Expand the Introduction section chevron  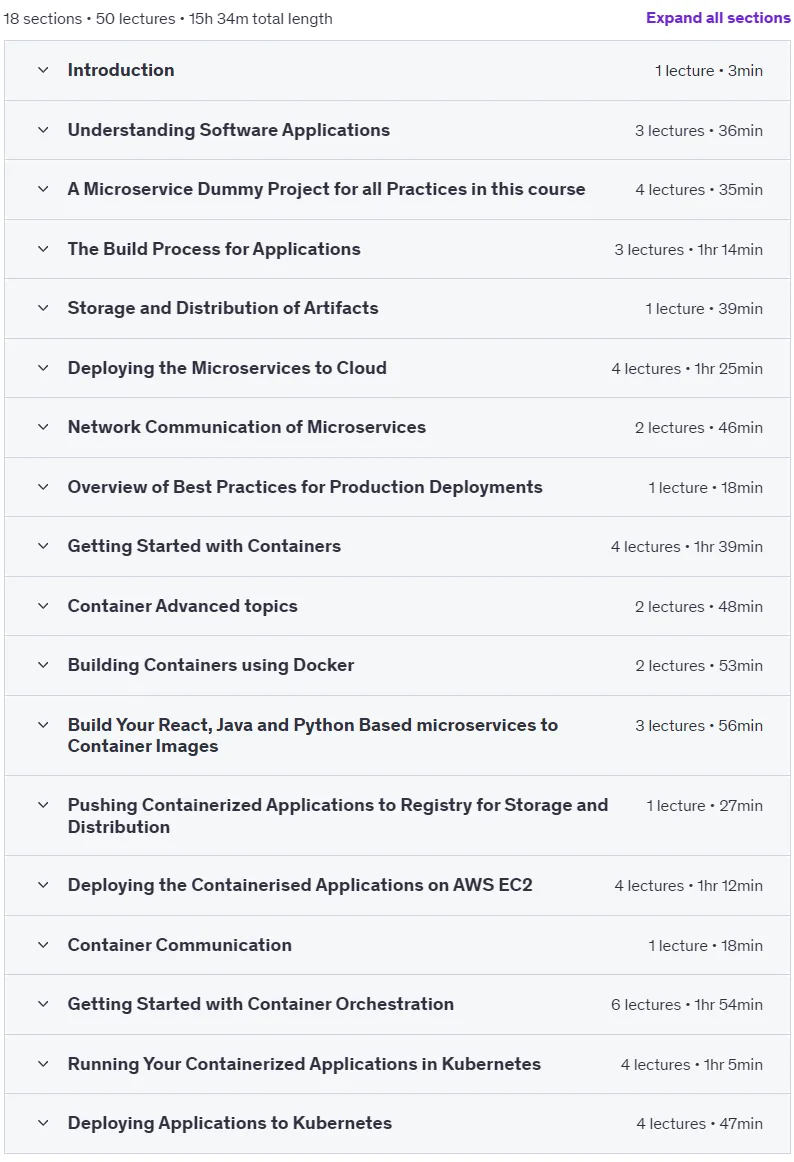[x=43, y=70]
